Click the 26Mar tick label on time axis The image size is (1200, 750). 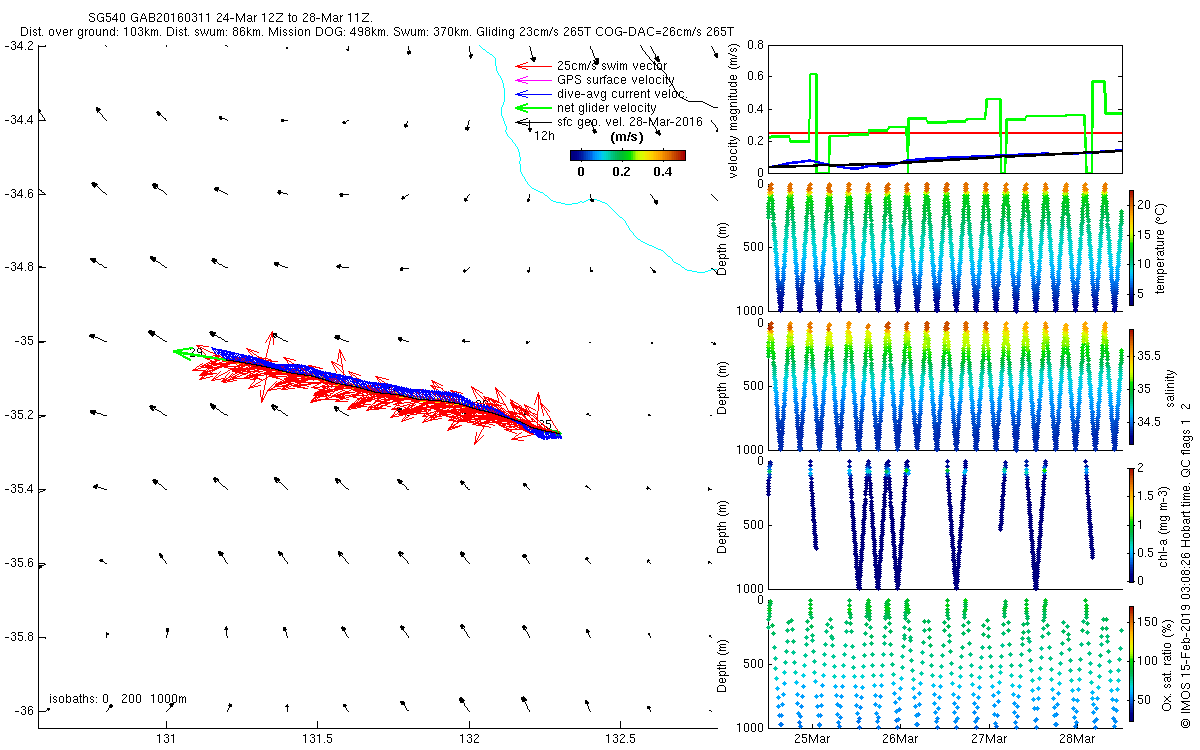tap(901, 738)
